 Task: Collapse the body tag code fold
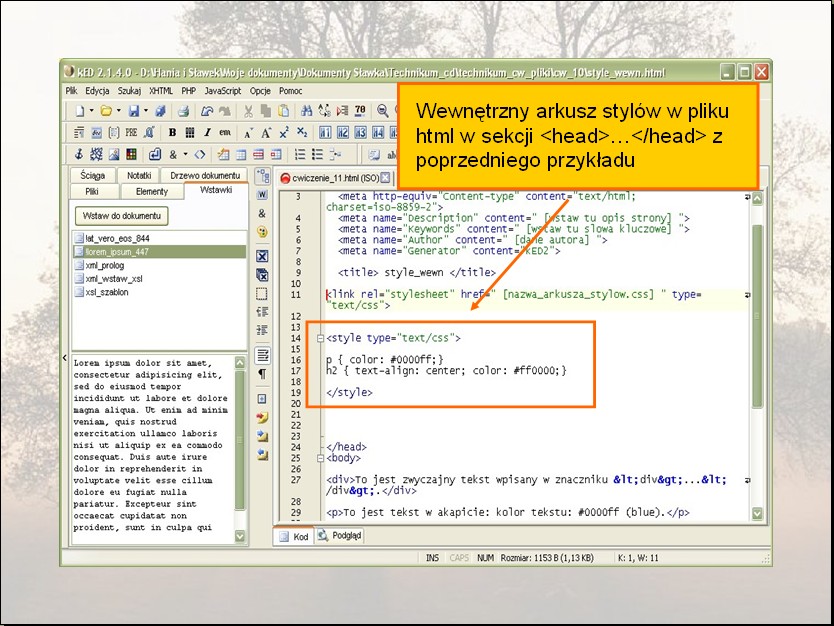(x=320, y=458)
